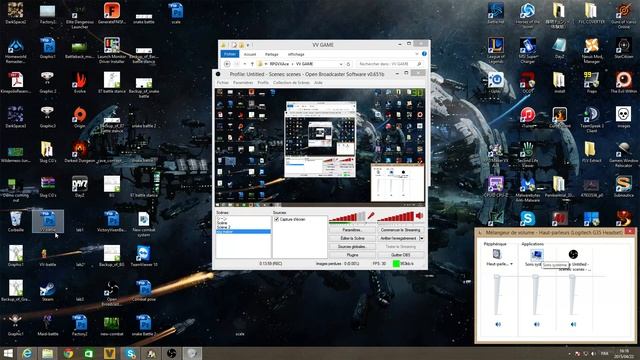The height and width of the screenshot is (360, 640).
Task: Open dropdown arrow beside Arrêter l'enregistrement
Action: 422,238
